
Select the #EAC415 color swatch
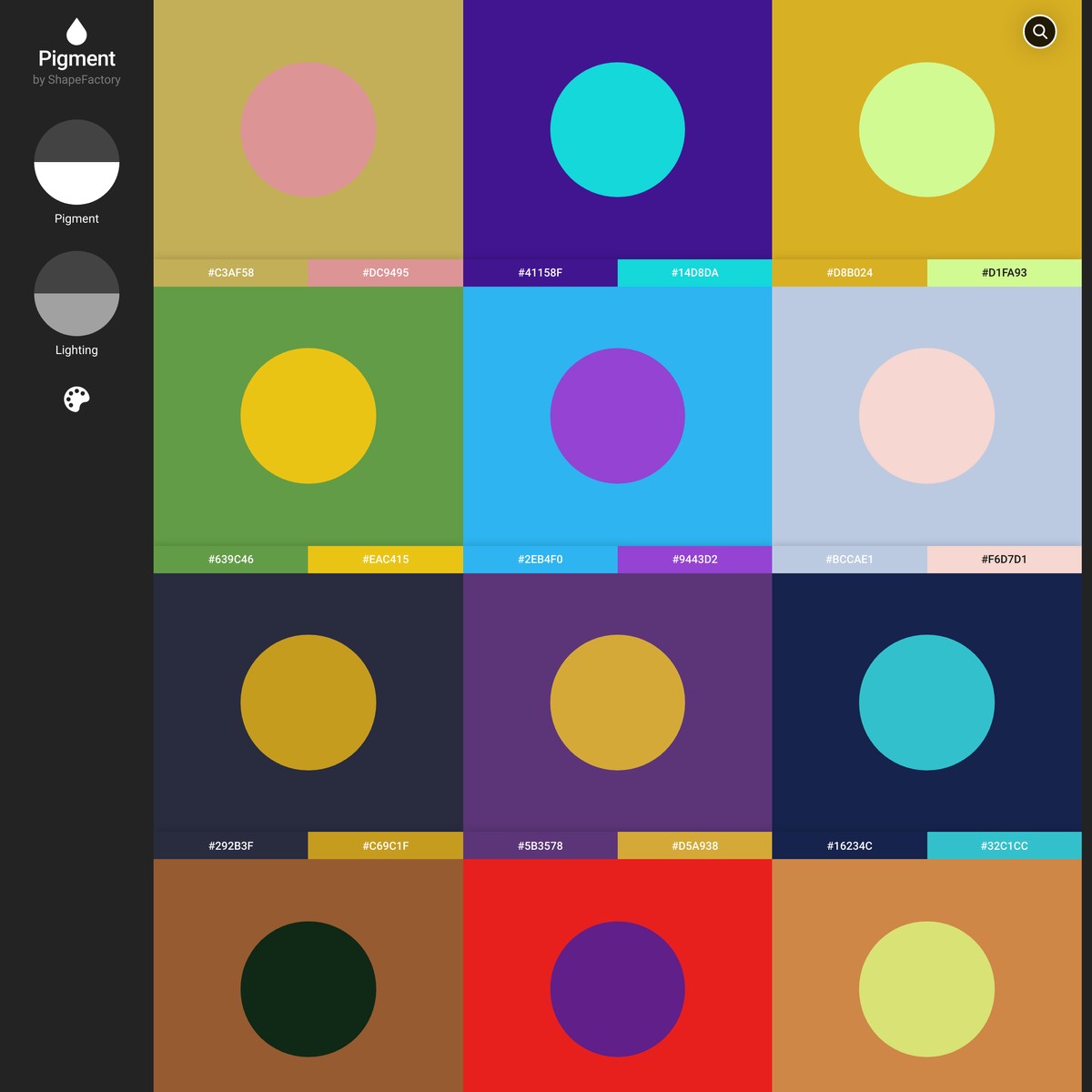pos(385,560)
